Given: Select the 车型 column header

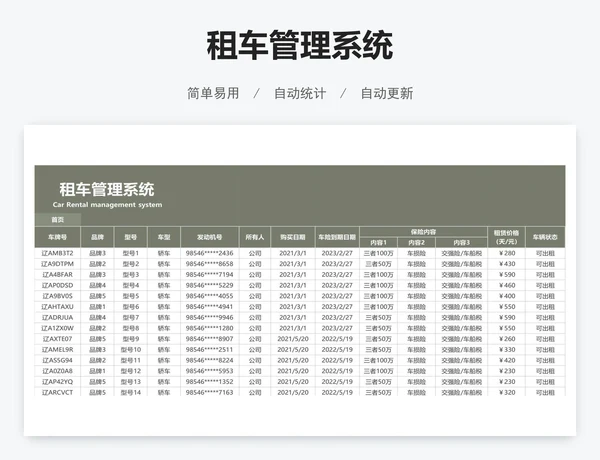Looking at the screenshot, I should [x=164, y=237].
